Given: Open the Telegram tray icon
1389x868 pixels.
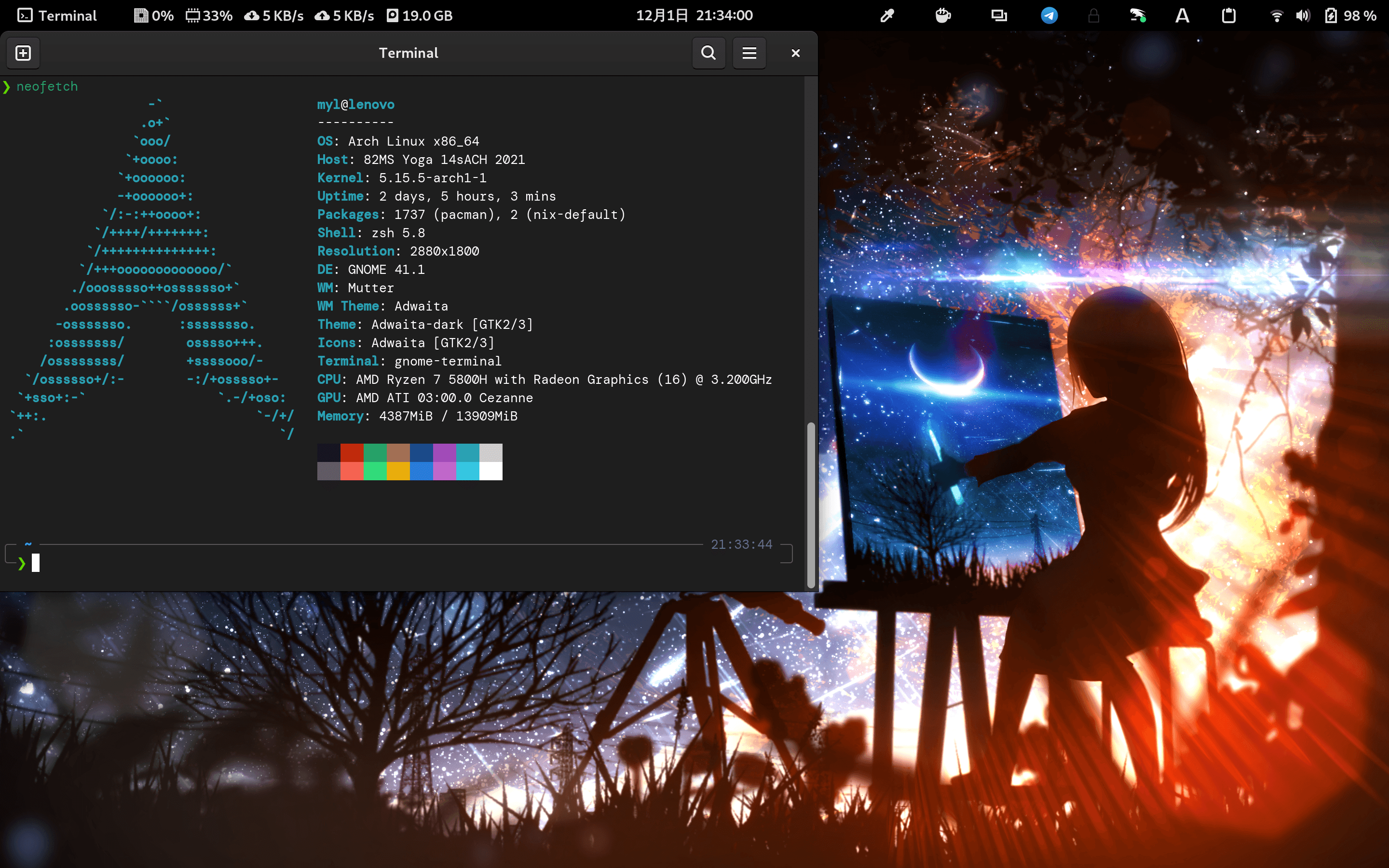Looking at the screenshot, I should coord(1049,15).
